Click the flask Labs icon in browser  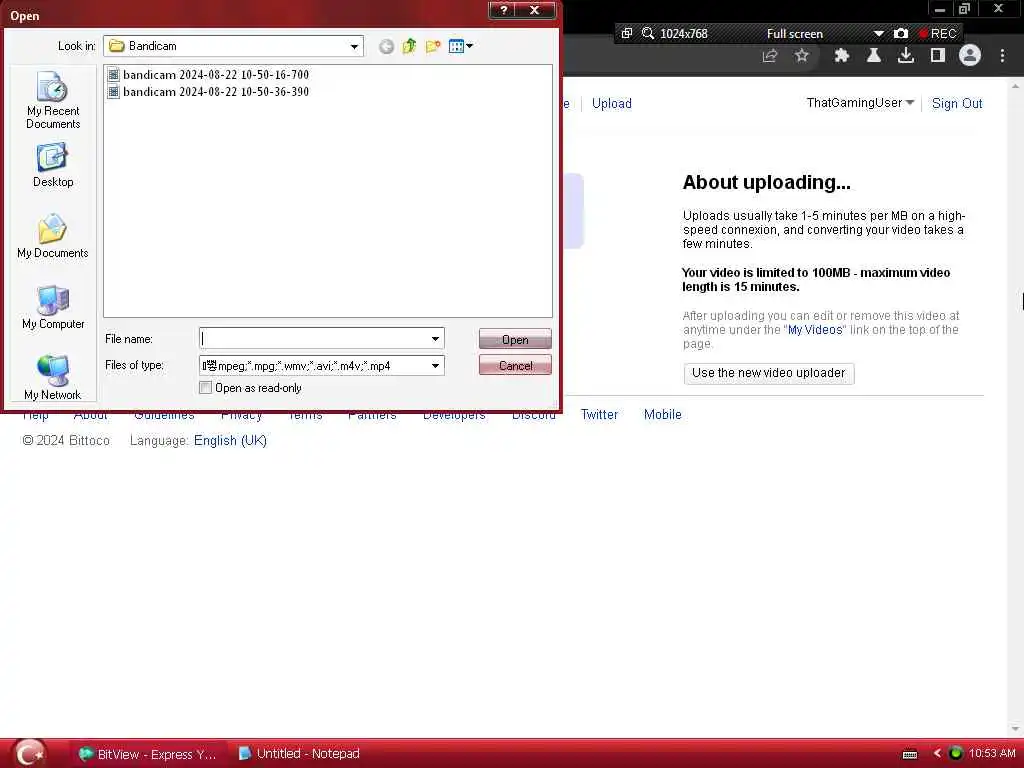tap(874, 56)
